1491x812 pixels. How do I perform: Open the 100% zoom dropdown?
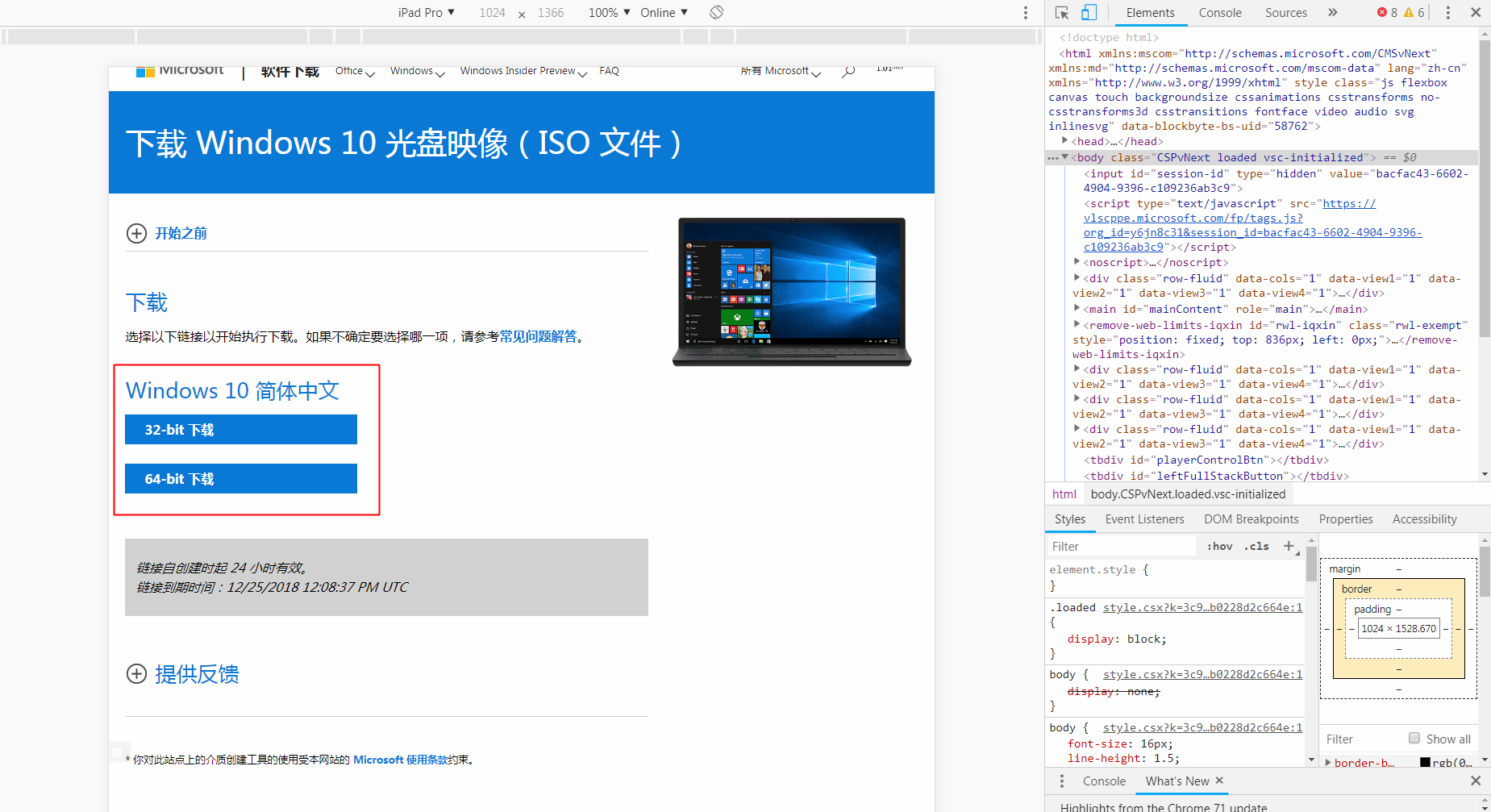pyautogui.click(x=610, y=12)
